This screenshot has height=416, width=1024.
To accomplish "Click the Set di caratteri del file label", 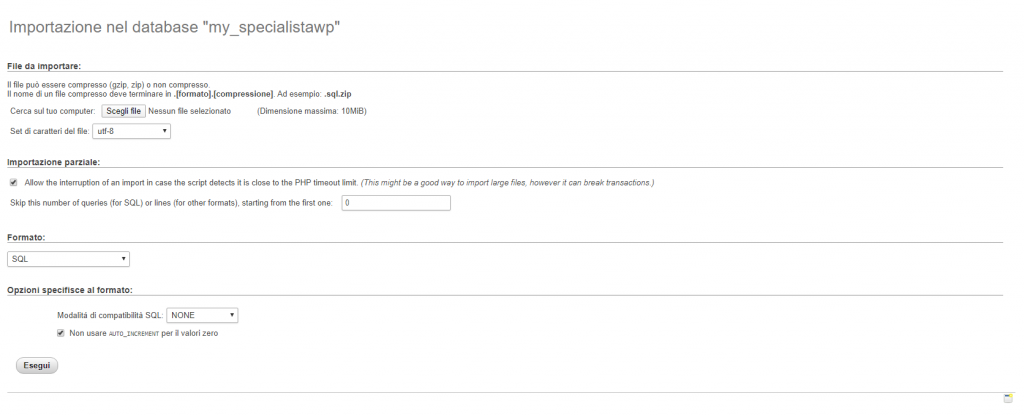I will click(x=49, y=131).
